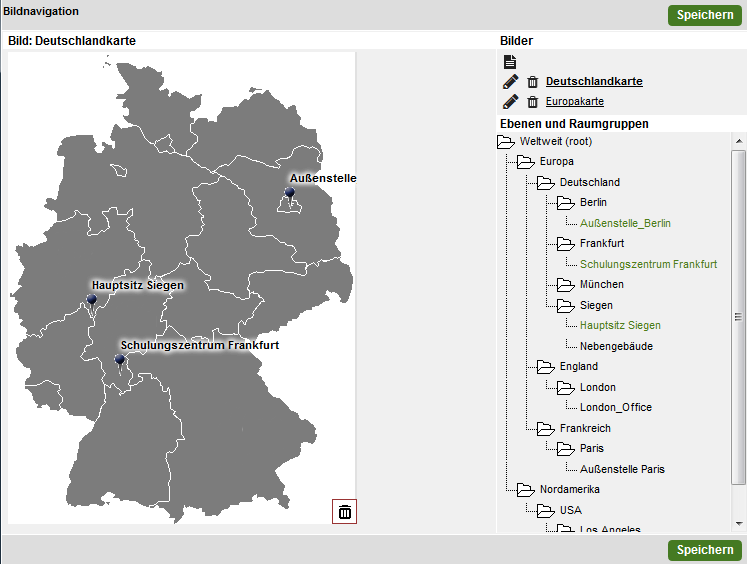
Task: Click the Paris tree label
Action: coord(592,448)
